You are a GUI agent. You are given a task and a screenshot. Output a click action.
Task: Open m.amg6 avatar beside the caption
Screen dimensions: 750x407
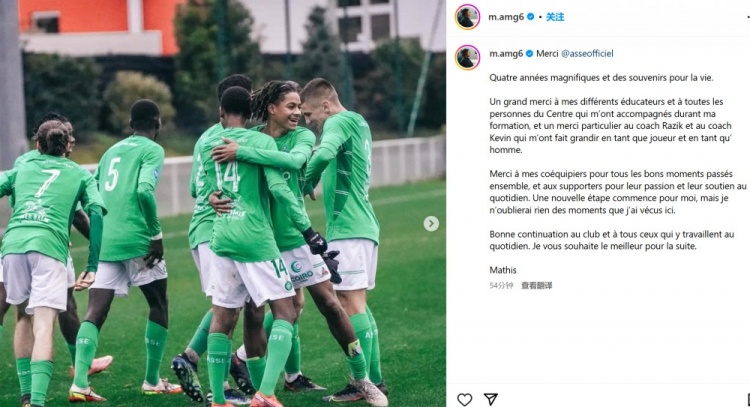[x=467, y=58]
